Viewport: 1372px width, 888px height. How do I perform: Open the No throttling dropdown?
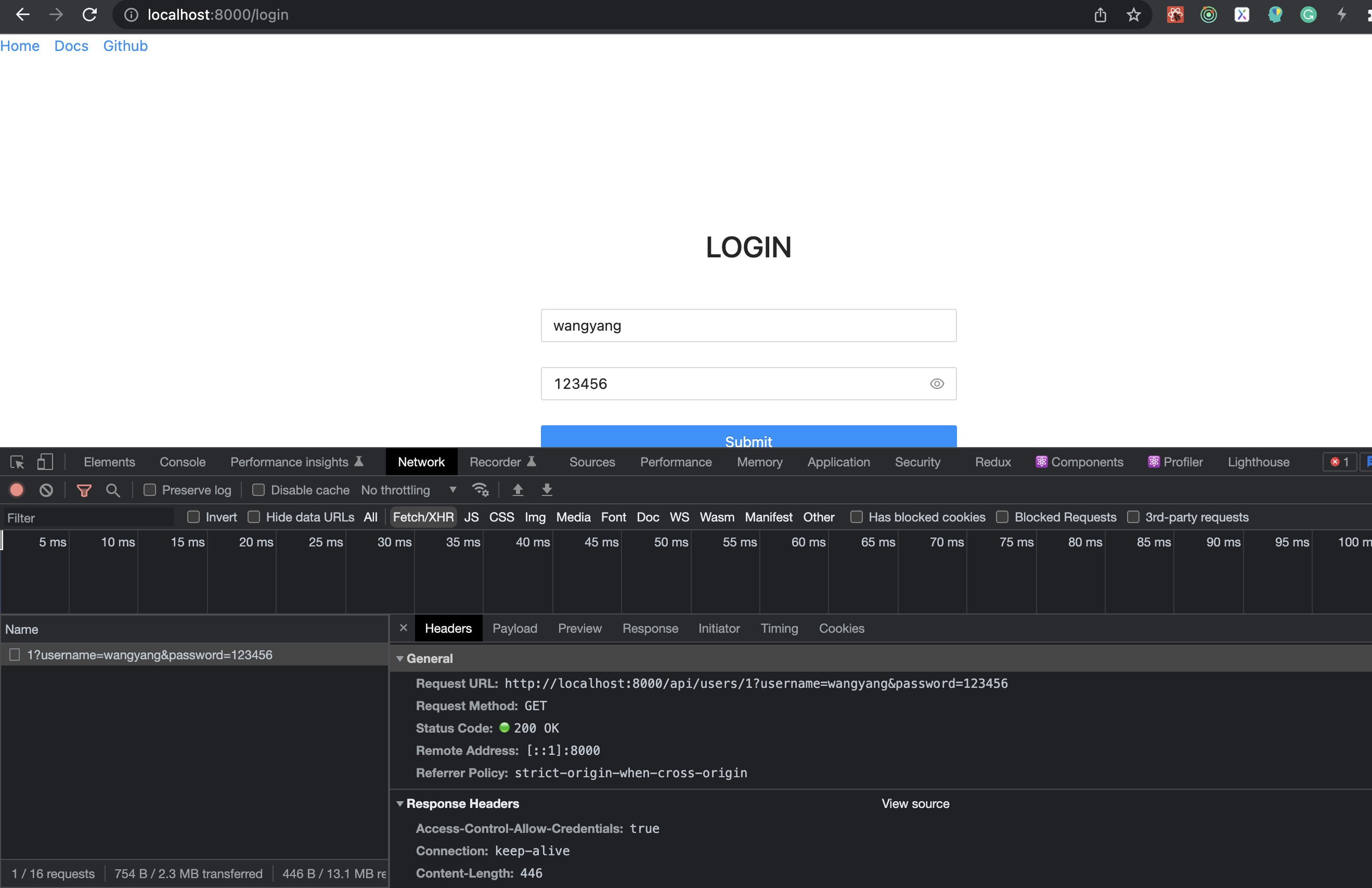pyautogui.click(x=408, y=490)
